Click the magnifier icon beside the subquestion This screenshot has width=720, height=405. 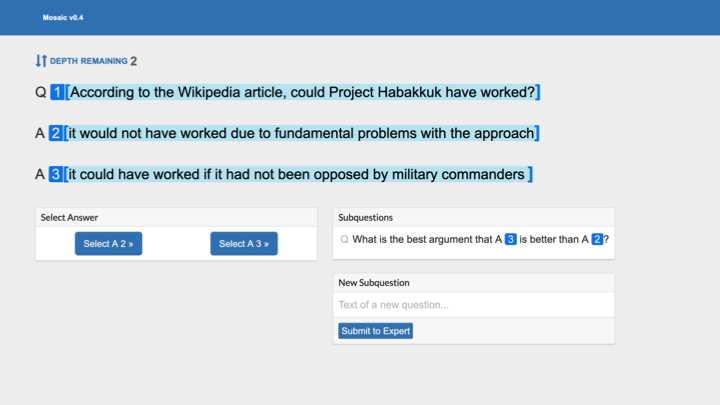click(345, 240)
